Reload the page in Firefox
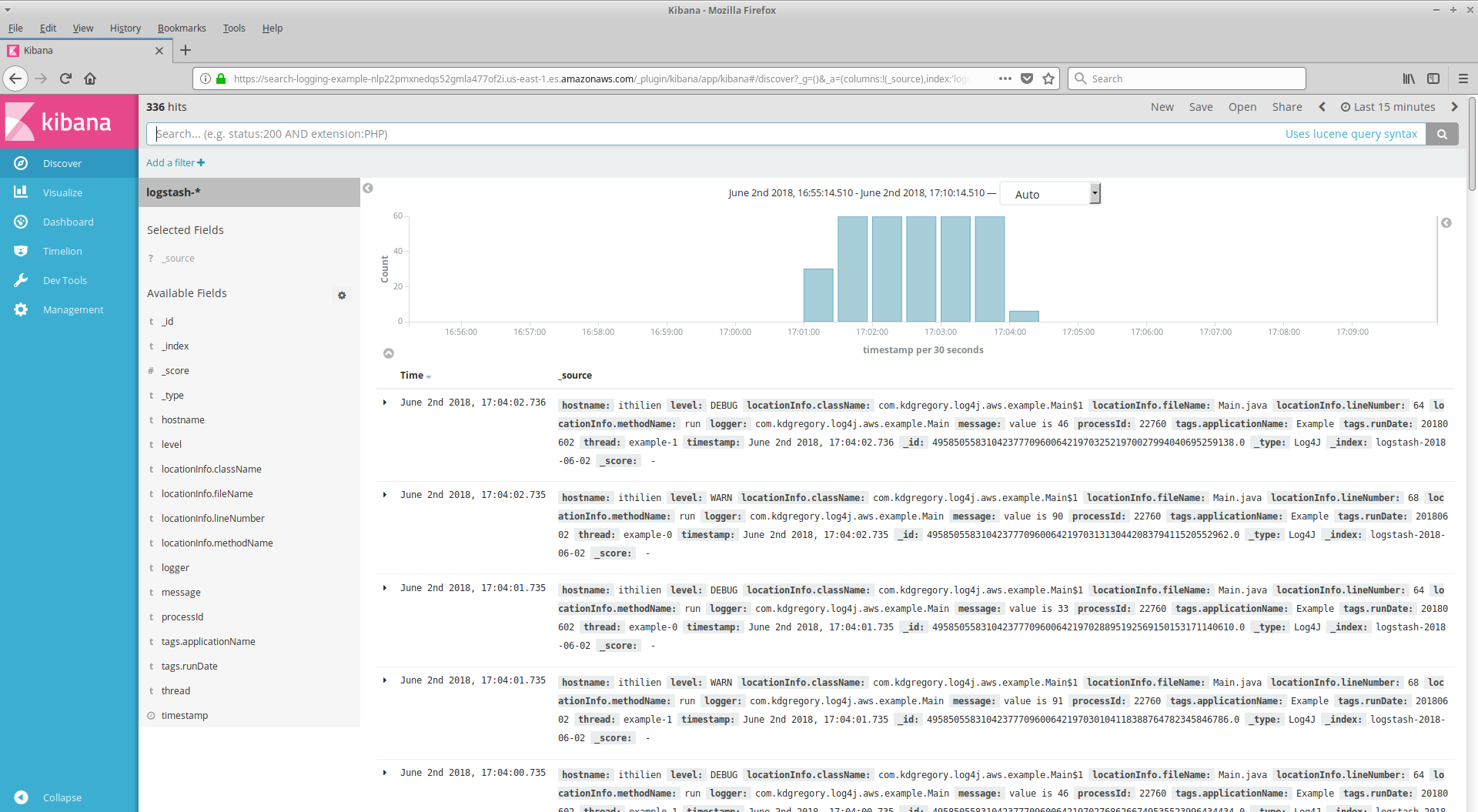This screenshot has height=812, width=1478. point(65,79)
